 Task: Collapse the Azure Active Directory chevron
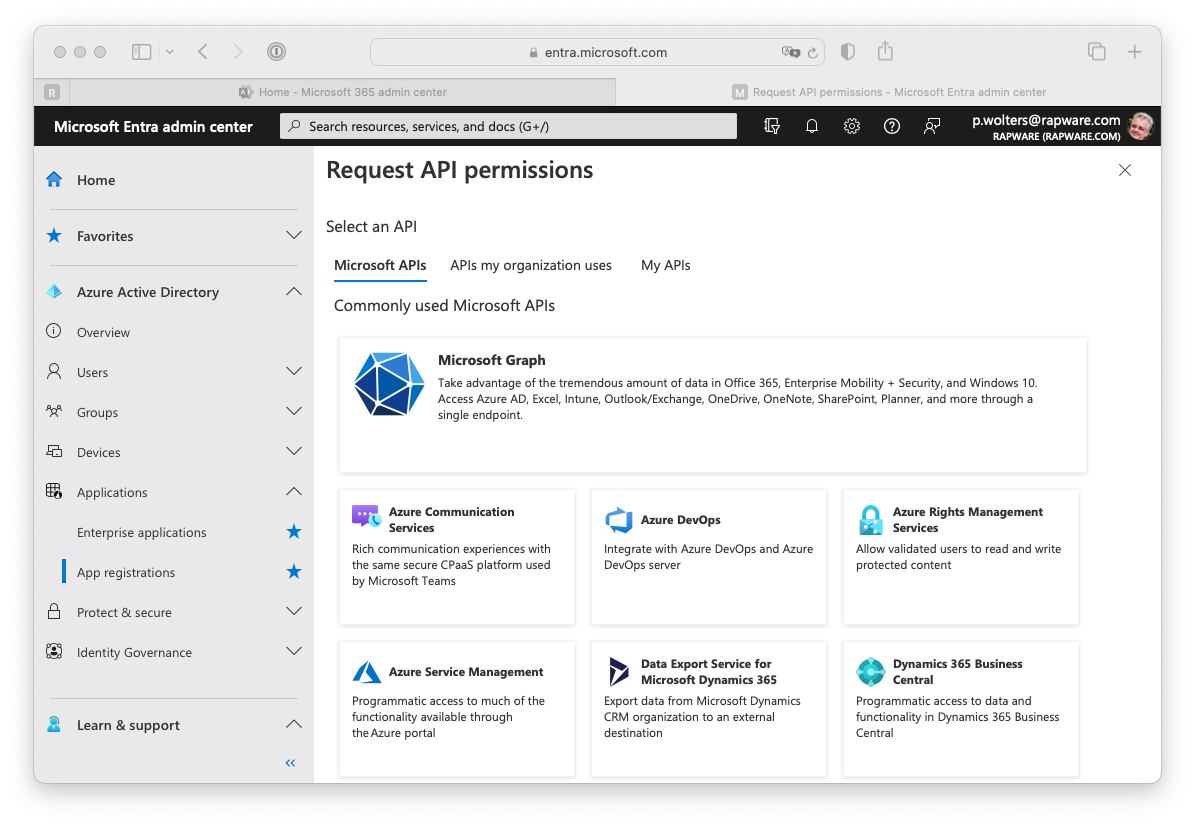[x=293, y=292]
